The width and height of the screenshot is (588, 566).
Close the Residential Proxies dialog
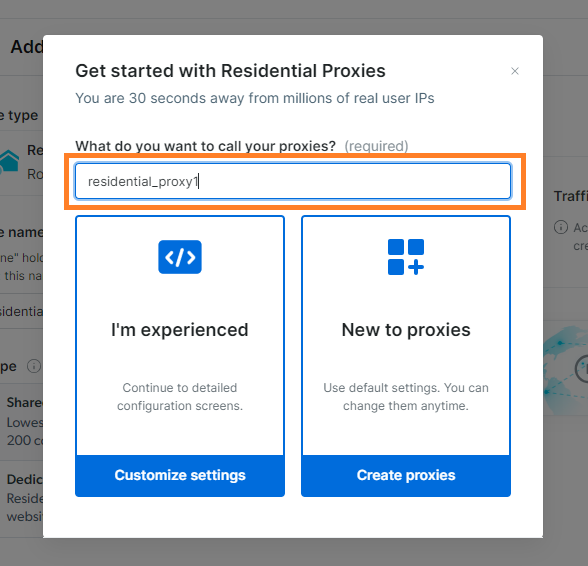tap(515, 71)
